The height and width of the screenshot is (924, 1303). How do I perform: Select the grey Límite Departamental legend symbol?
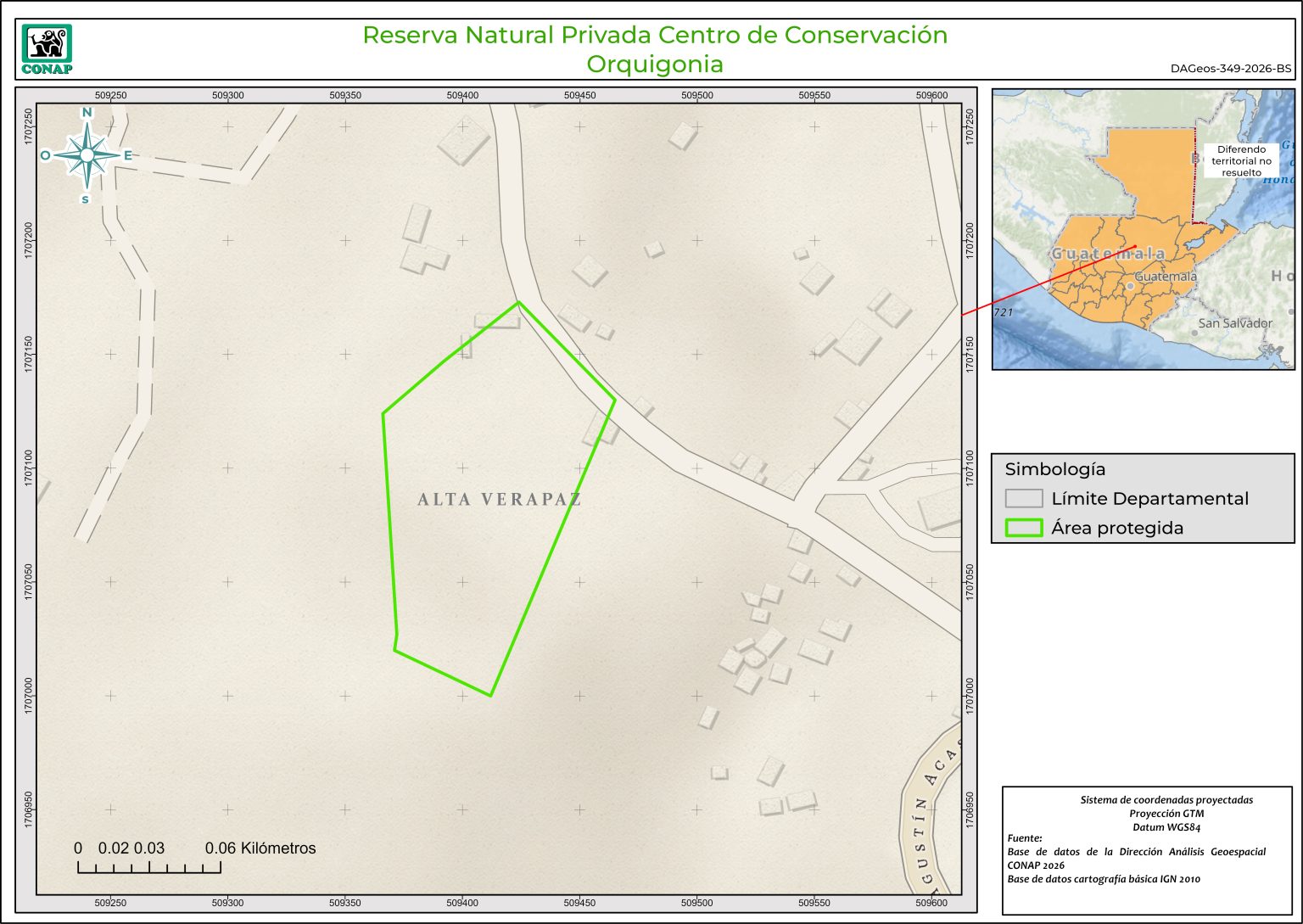tap(1023, 499)
